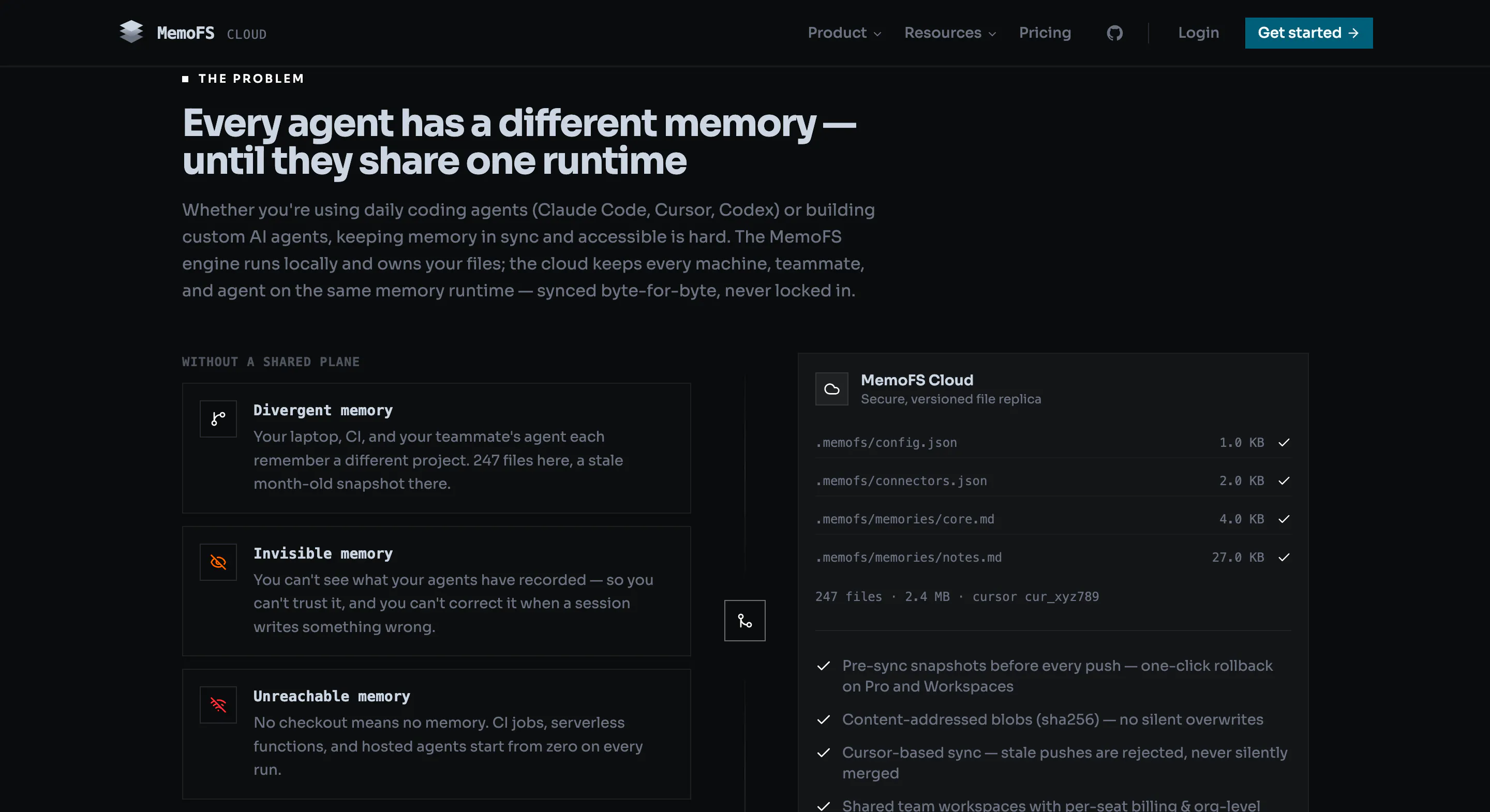
Task: Expand the Resources dropdown menu
Action: (950, 33)
